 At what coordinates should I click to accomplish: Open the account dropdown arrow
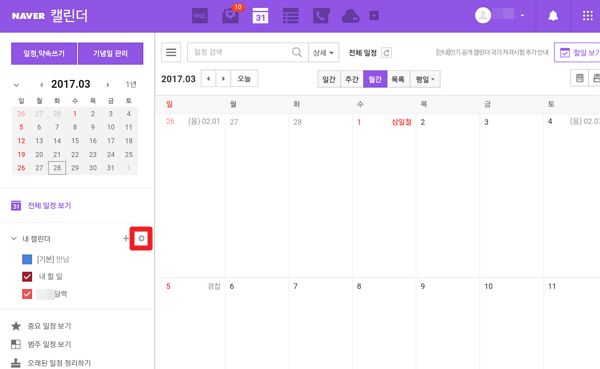pyautogui.click(x=522, y=16)
